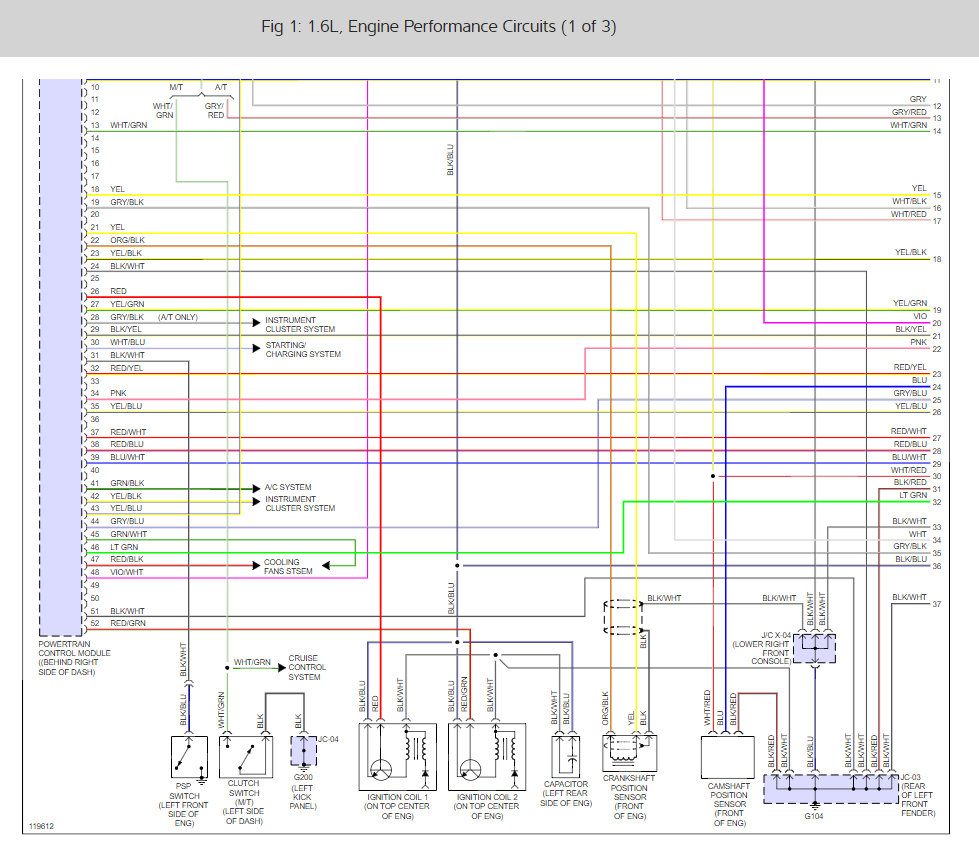This screenshot has height=847, width=979.
Task: Click the IGNITION COIL 2 caption
Action: (487, 806)
